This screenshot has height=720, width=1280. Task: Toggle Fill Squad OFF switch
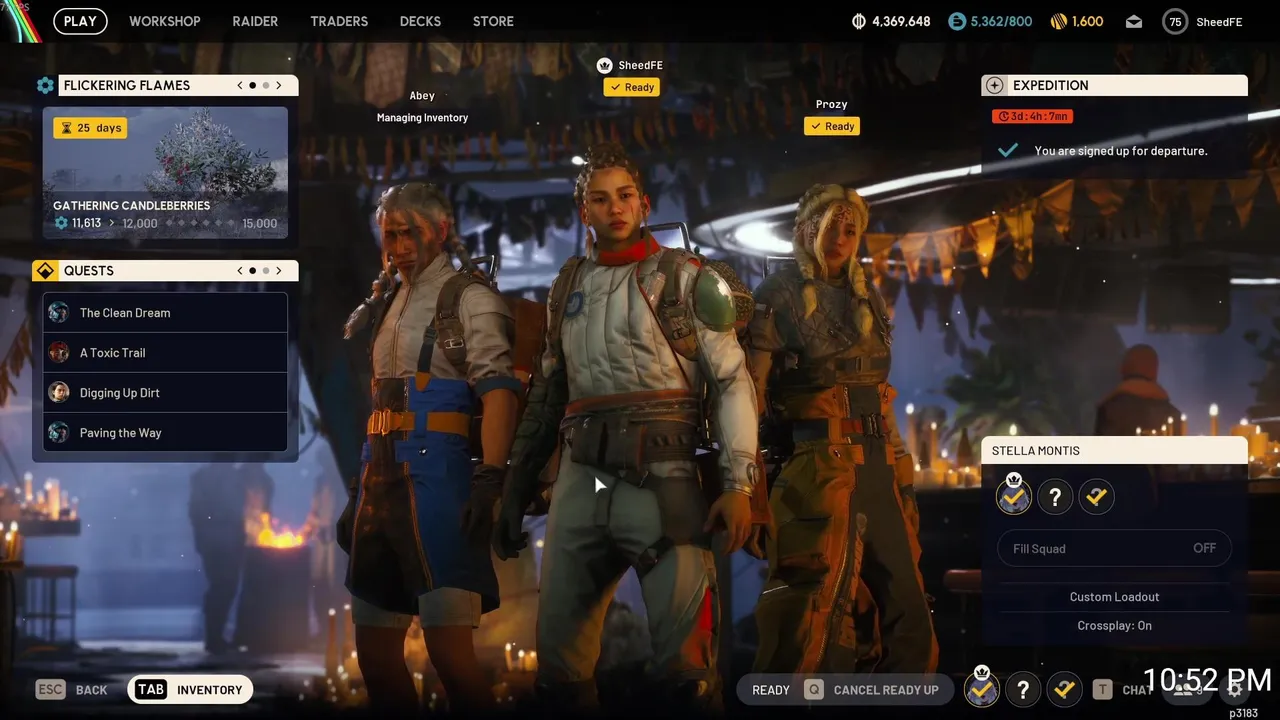click(1114, 548)
